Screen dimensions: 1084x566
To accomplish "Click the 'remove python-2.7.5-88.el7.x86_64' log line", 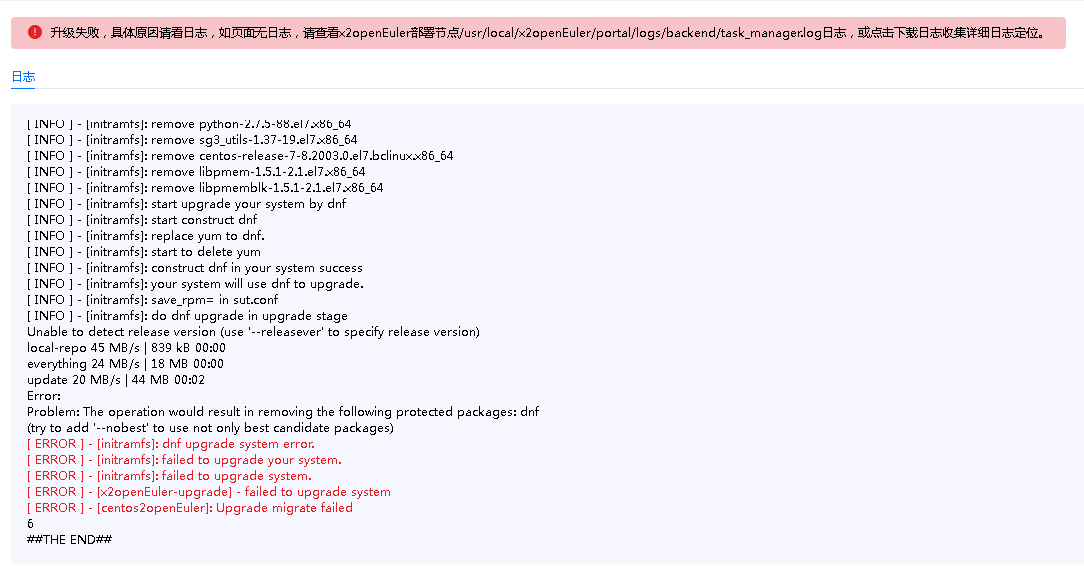I will [x=189, y=124].
